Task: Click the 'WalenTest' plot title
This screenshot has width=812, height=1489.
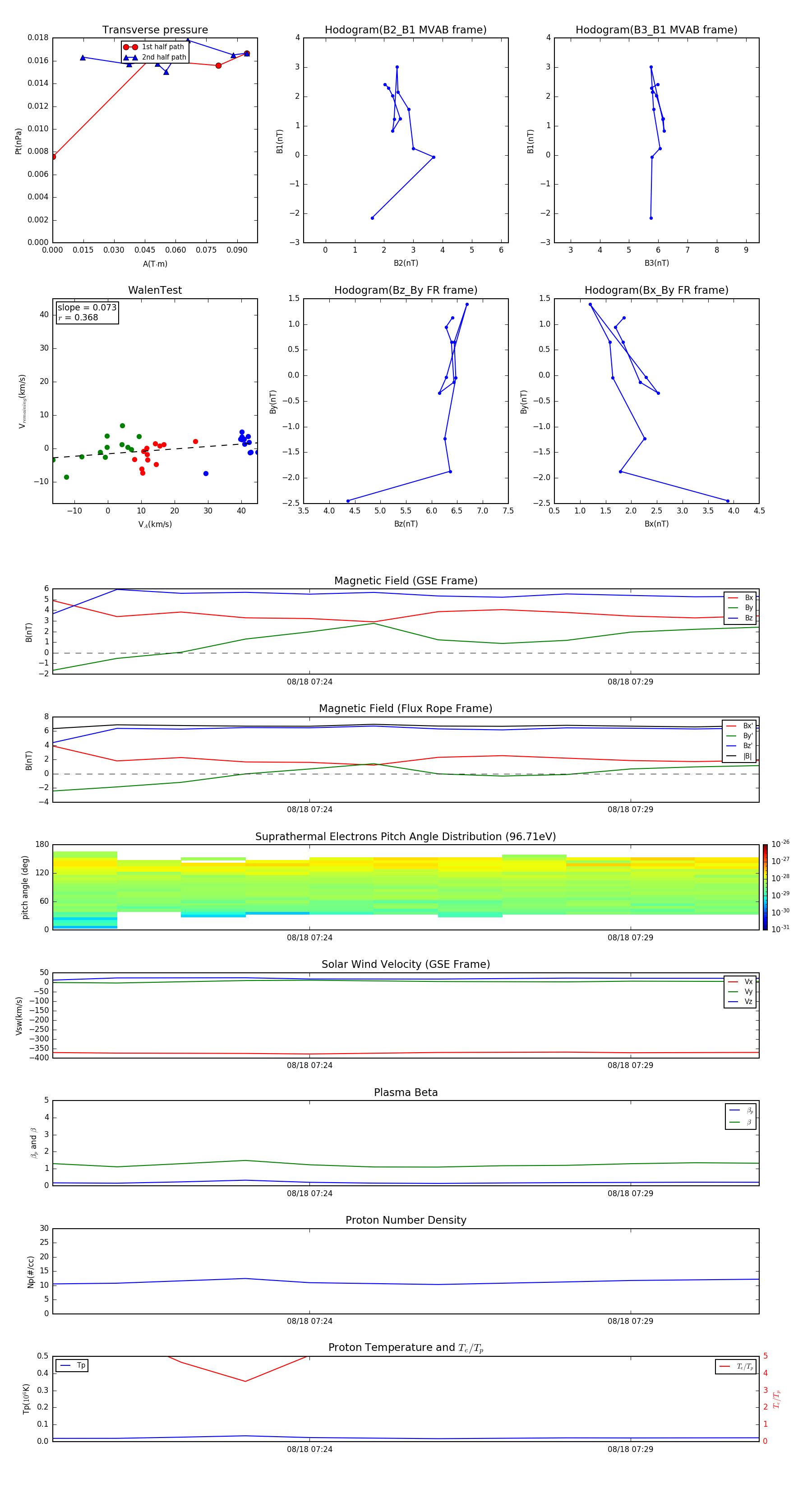Action: 155,290
